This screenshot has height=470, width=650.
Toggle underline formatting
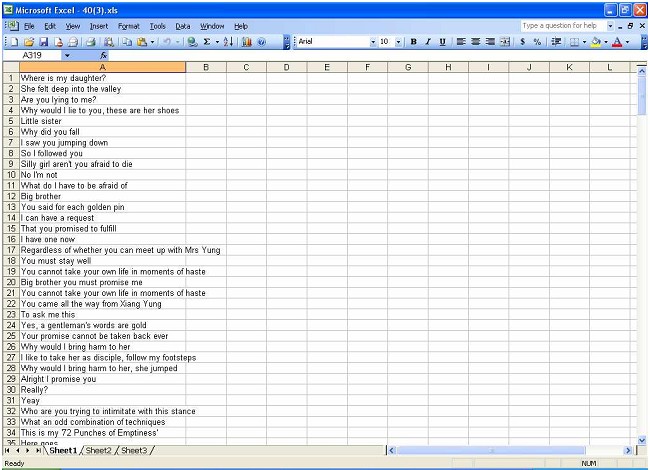(442, 41)
